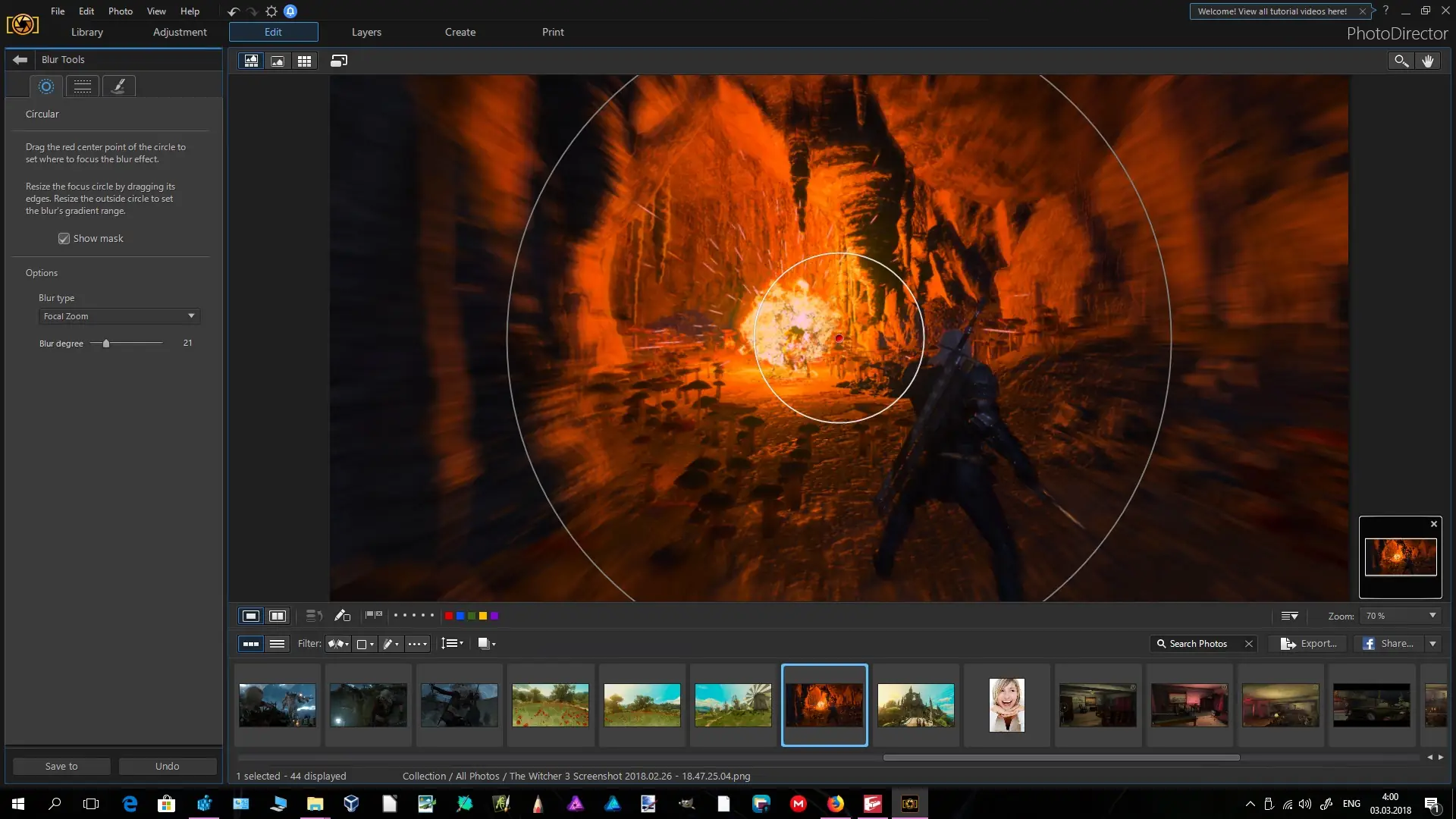Select the hand pan tool
This screenshot has height=819, width=1456.
tap(1428, 61)
